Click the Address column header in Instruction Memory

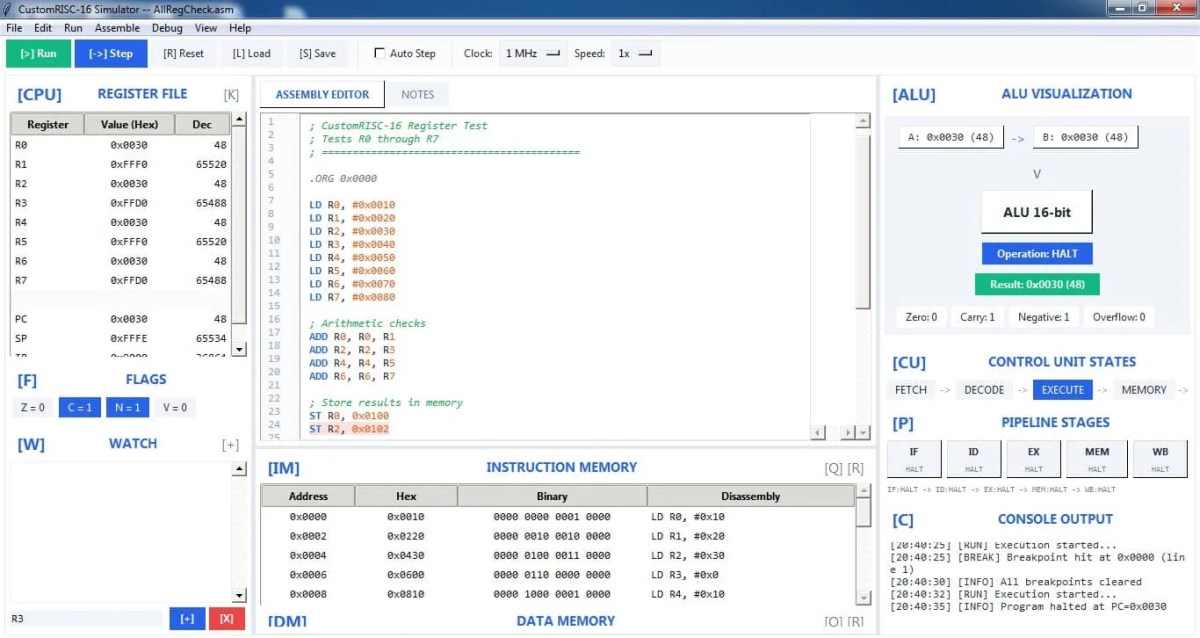pos(308,496)
